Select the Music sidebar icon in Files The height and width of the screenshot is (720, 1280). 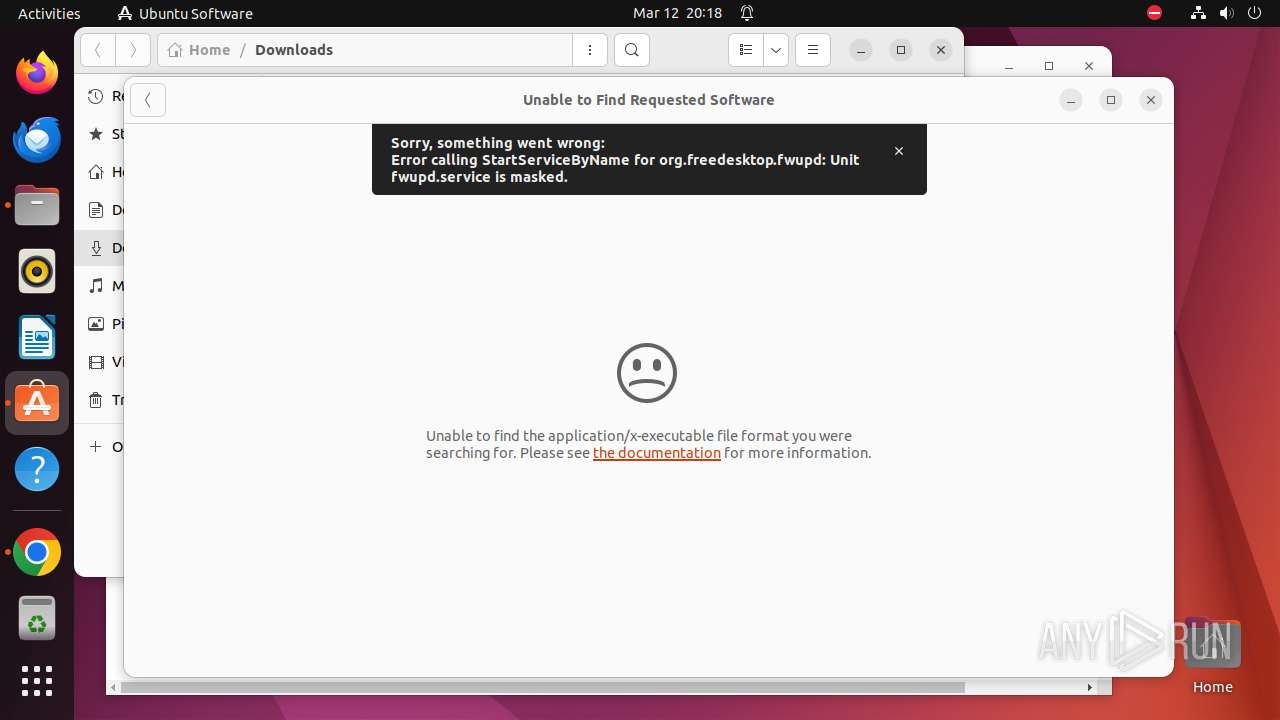pos(96,286)
